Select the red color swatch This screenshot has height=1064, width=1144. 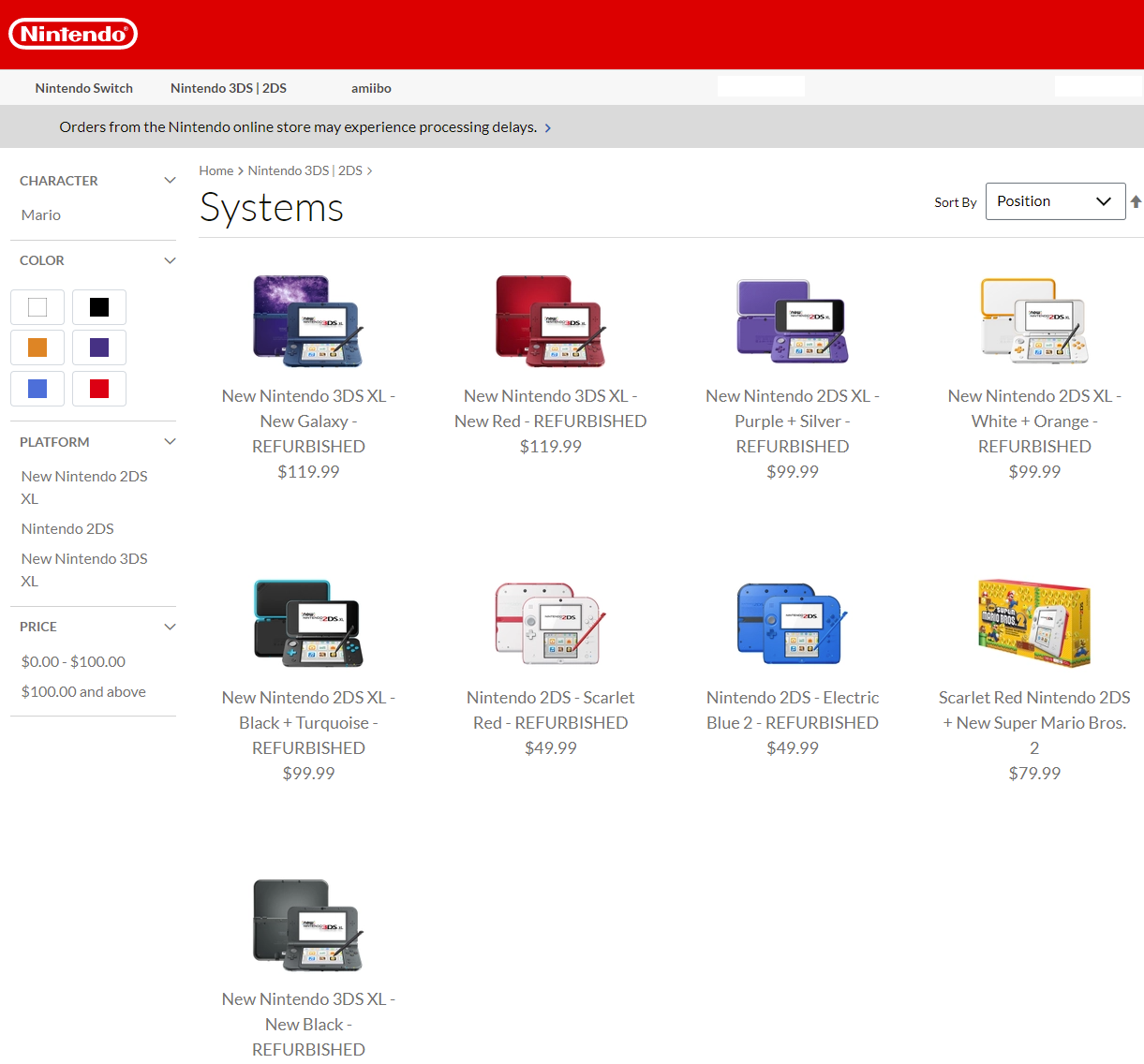[99, 389]
